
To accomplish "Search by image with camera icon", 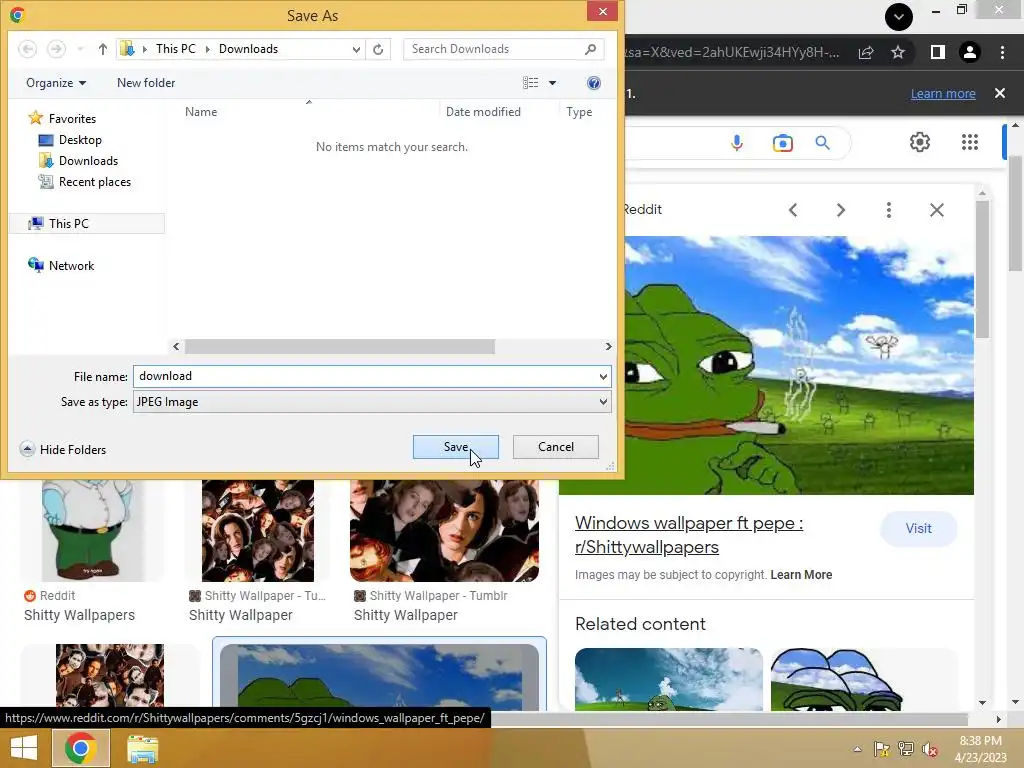I will pyautogui.click(x=782, y=142).
